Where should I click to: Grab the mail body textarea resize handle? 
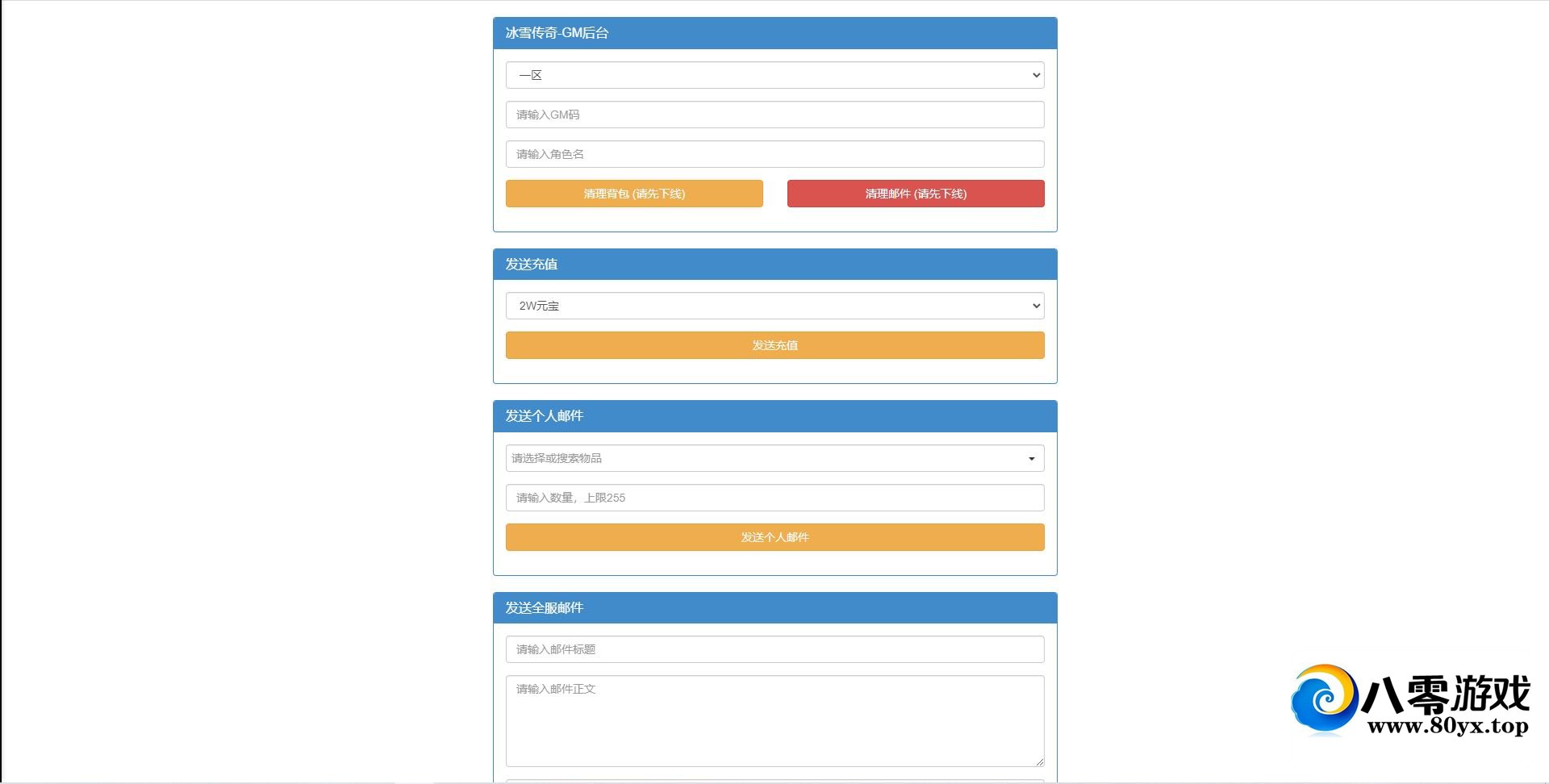(x=1039, y=761)
